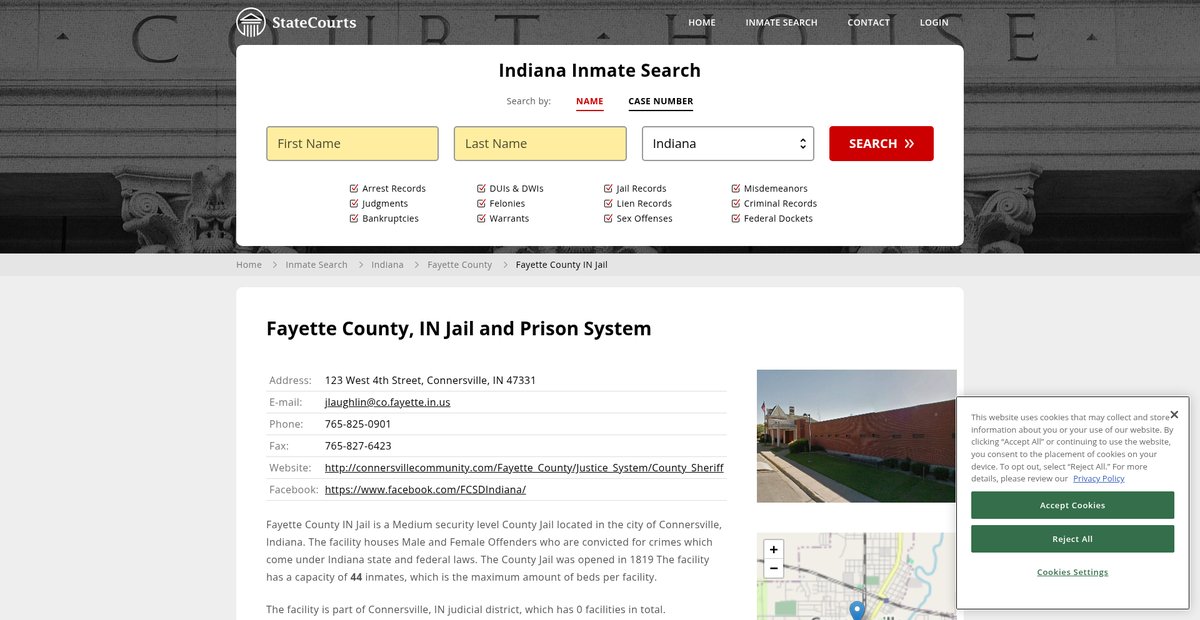Zoom in on the map
The width and height of the screenshot is (1200, 620).
coord(773,549)
